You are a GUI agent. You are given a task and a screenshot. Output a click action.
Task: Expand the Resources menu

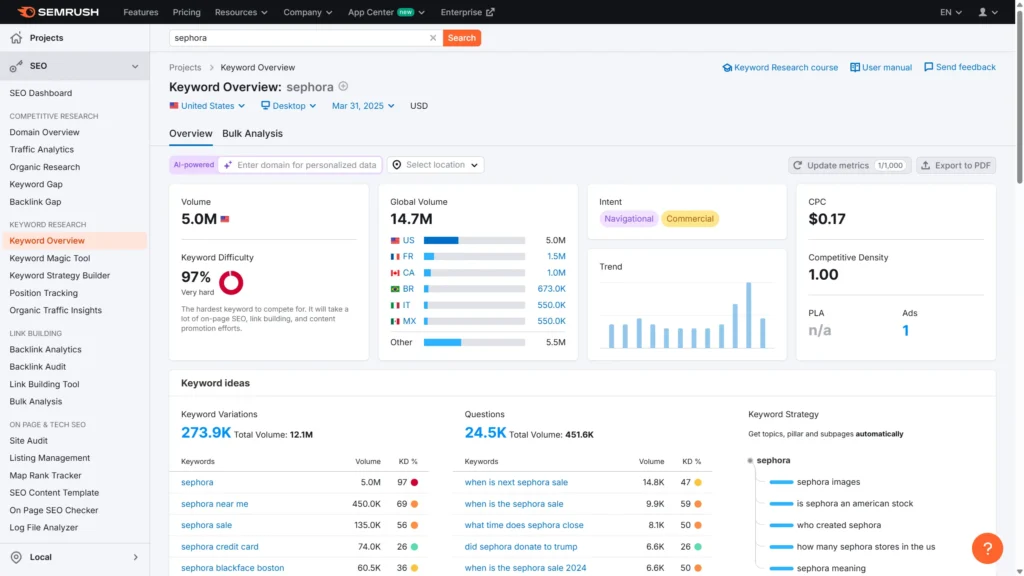[x=241, y=12]
